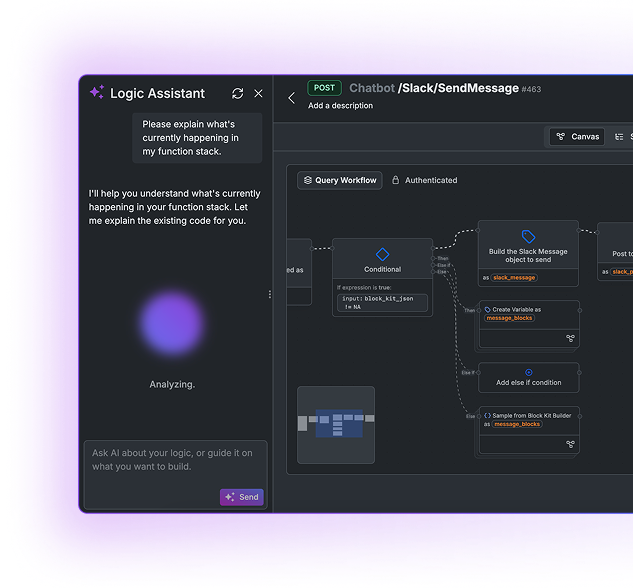Click the lock icon next to Authenticated
The image size is (633, 588).
396,181
